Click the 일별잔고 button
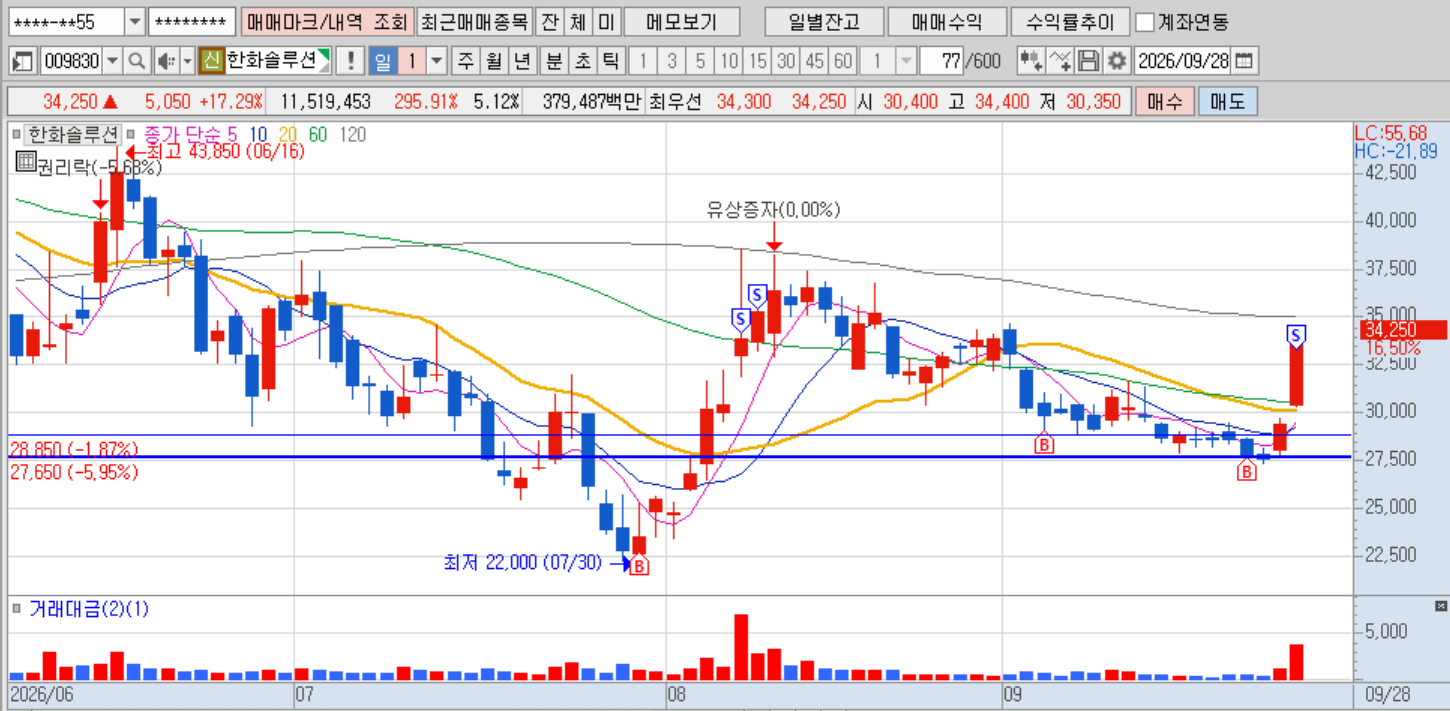The height and width of the screenshot is (711, 1450). (823, 22)
